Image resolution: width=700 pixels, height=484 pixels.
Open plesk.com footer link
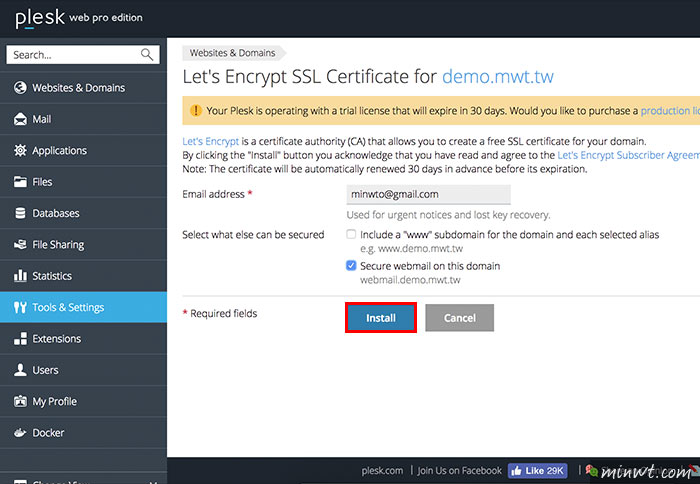(x=382, y=471)
